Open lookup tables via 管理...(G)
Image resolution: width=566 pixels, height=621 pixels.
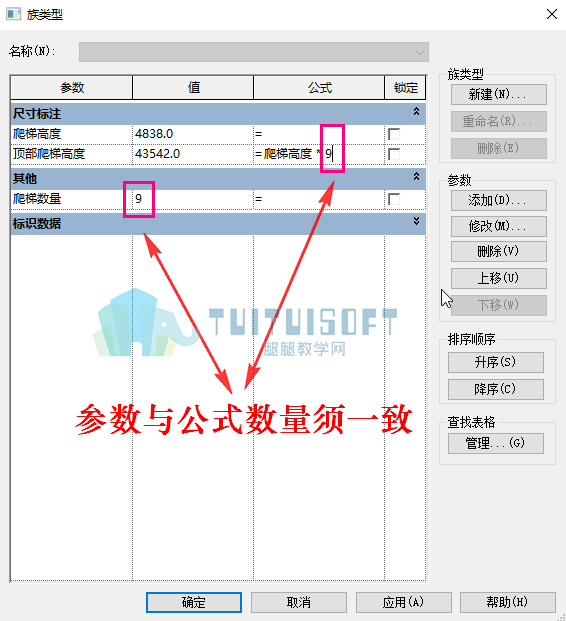[496, 443]
